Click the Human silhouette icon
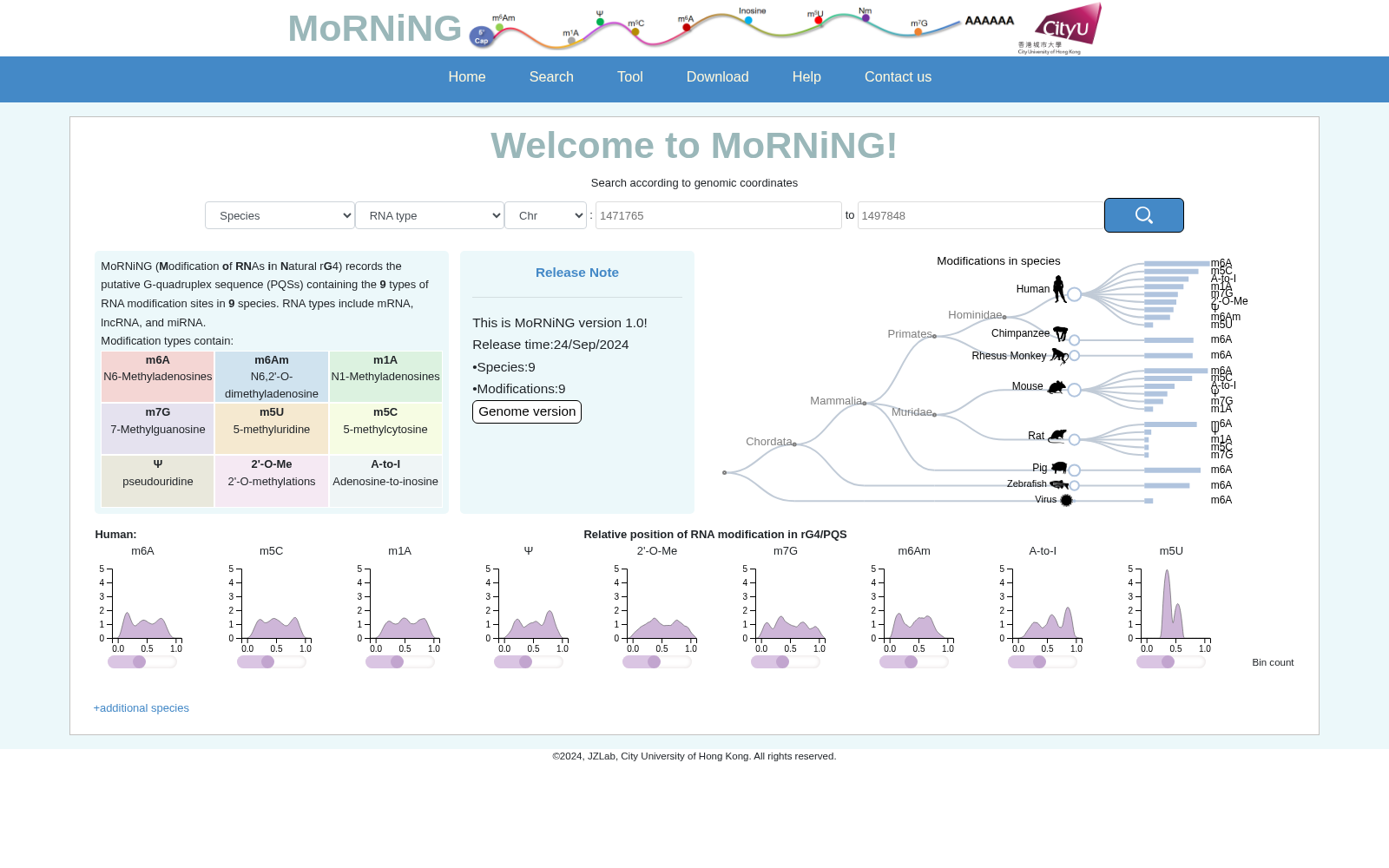 coord(1059,289)
